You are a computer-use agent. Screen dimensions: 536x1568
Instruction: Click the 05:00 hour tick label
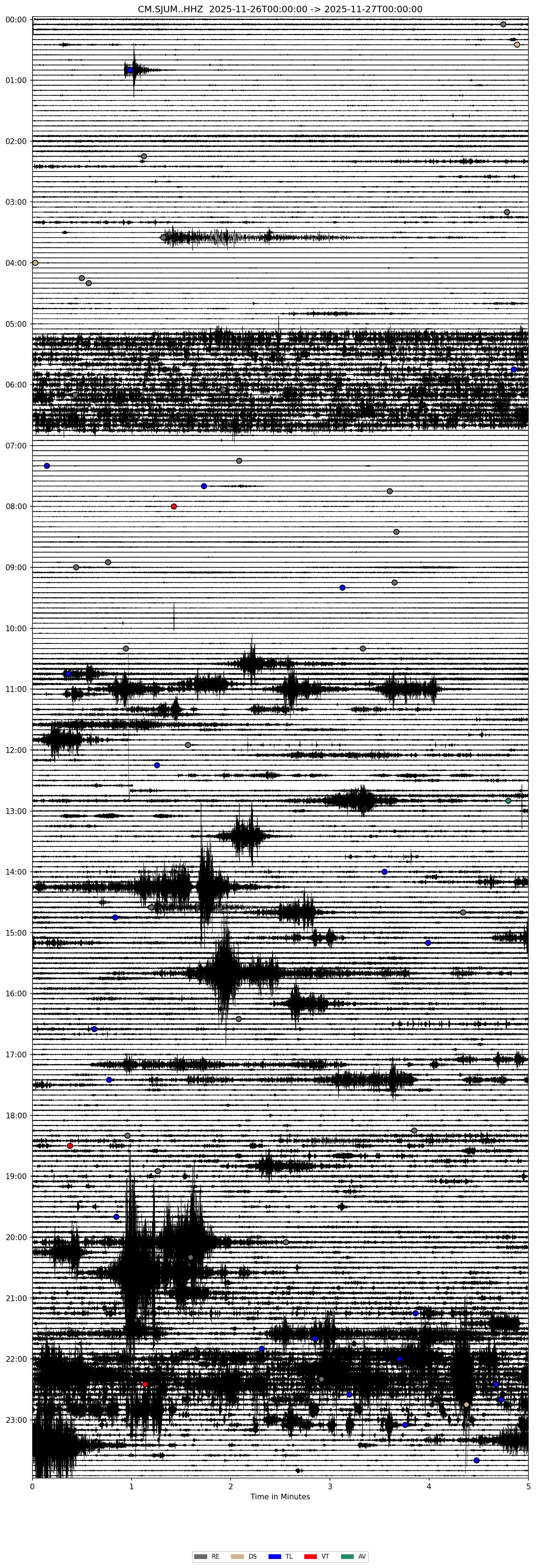[x=16, y=324]
